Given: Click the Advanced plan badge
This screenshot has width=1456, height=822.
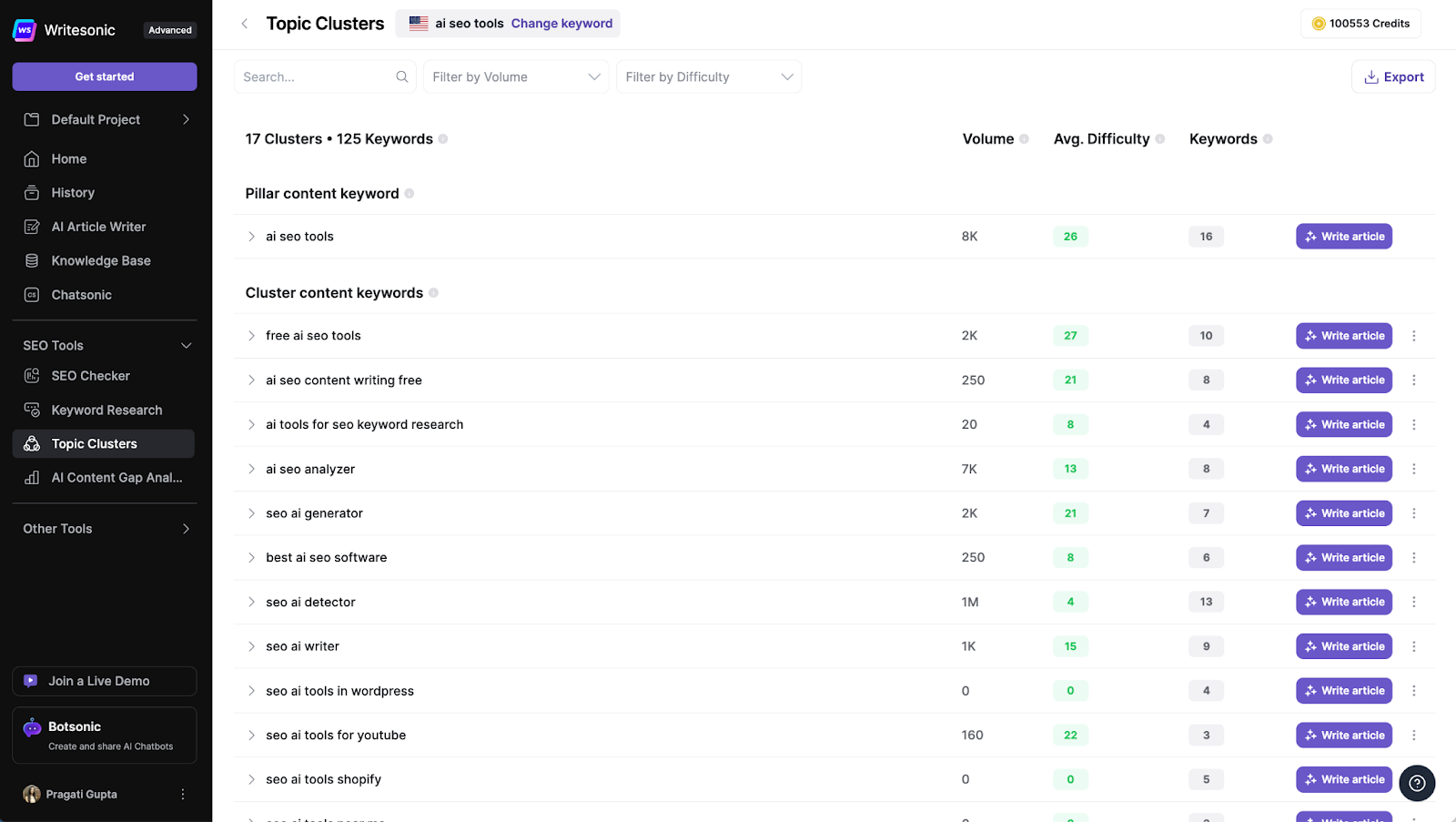Looking at the screenshot, I should pos(170,30).
